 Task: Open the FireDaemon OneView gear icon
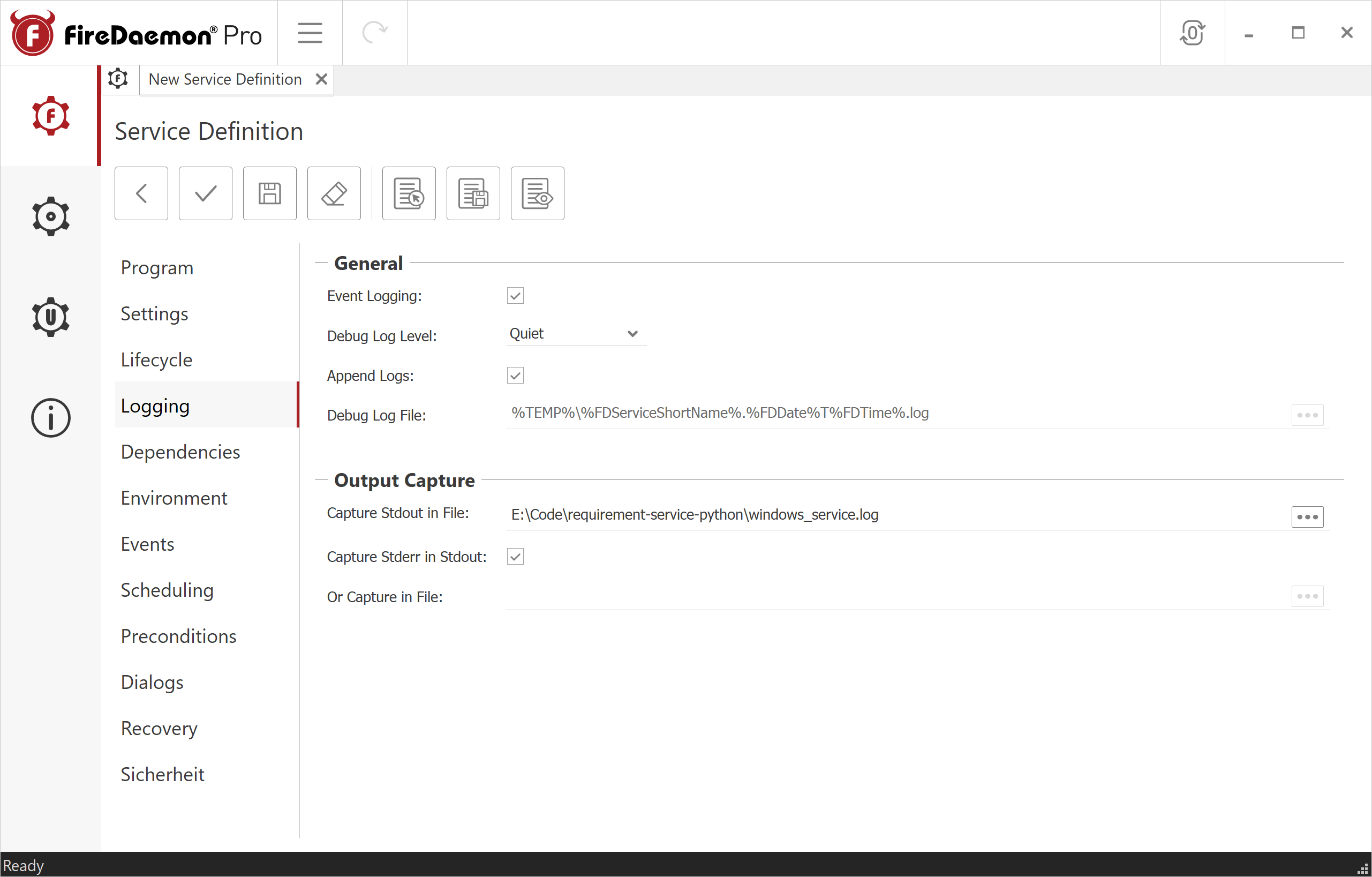pos(51,317)
